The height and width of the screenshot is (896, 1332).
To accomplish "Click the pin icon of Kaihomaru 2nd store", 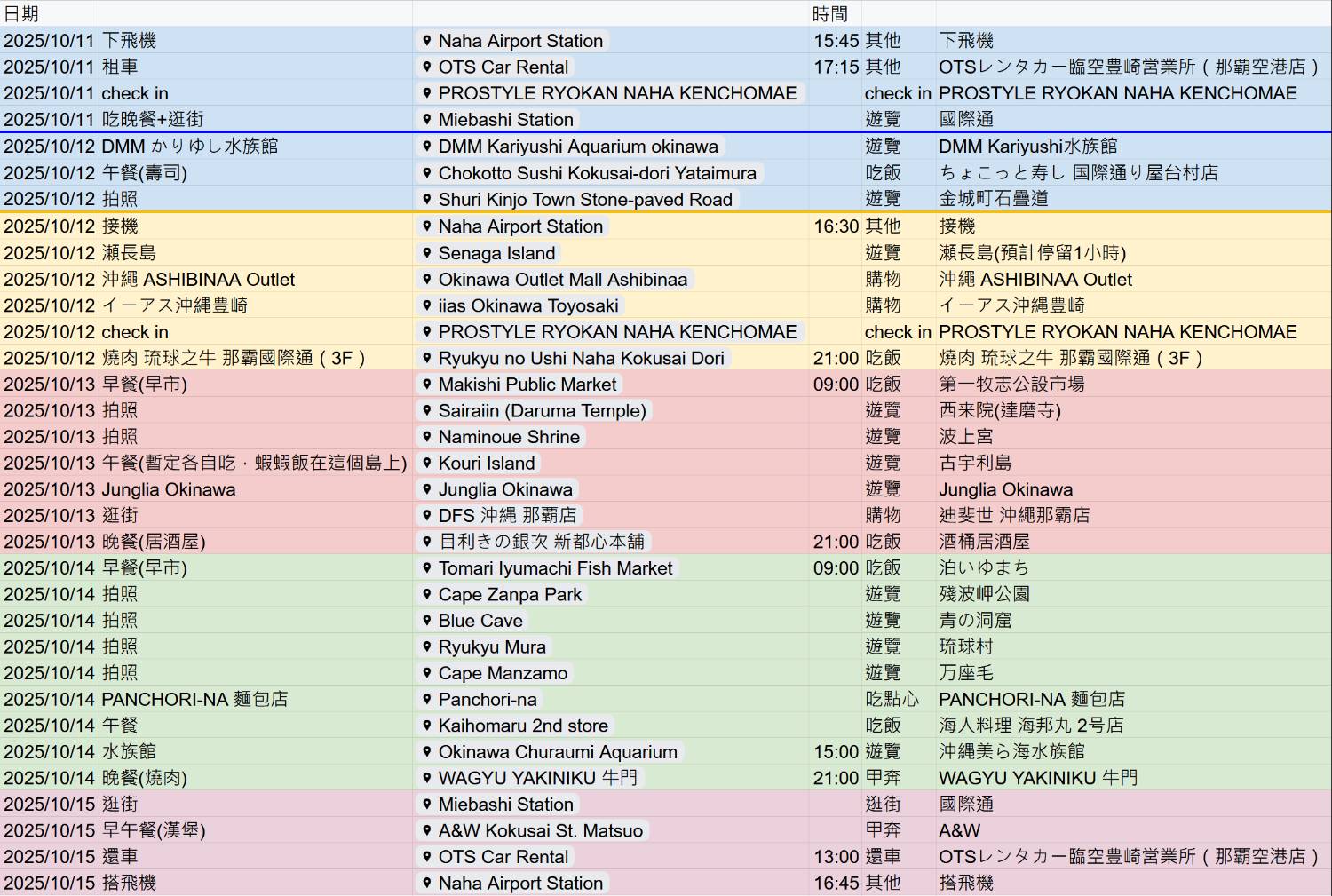I will pos(427,726).
